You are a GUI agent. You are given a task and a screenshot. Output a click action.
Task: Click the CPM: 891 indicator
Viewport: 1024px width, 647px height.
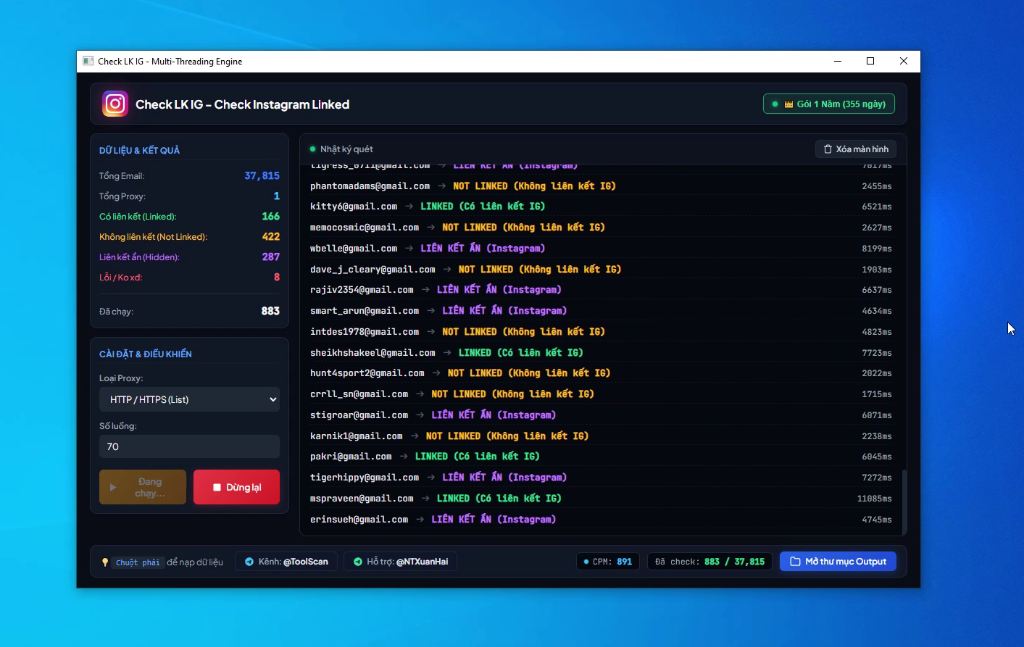click(x=607, y=561)
